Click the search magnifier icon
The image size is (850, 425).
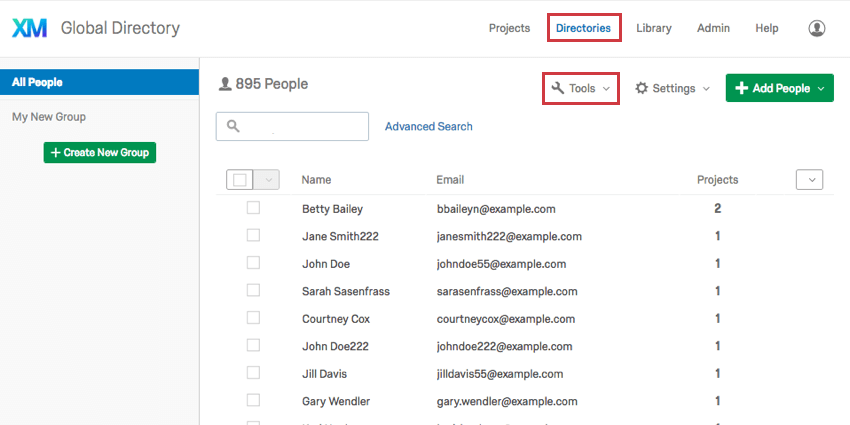point(234,126)
